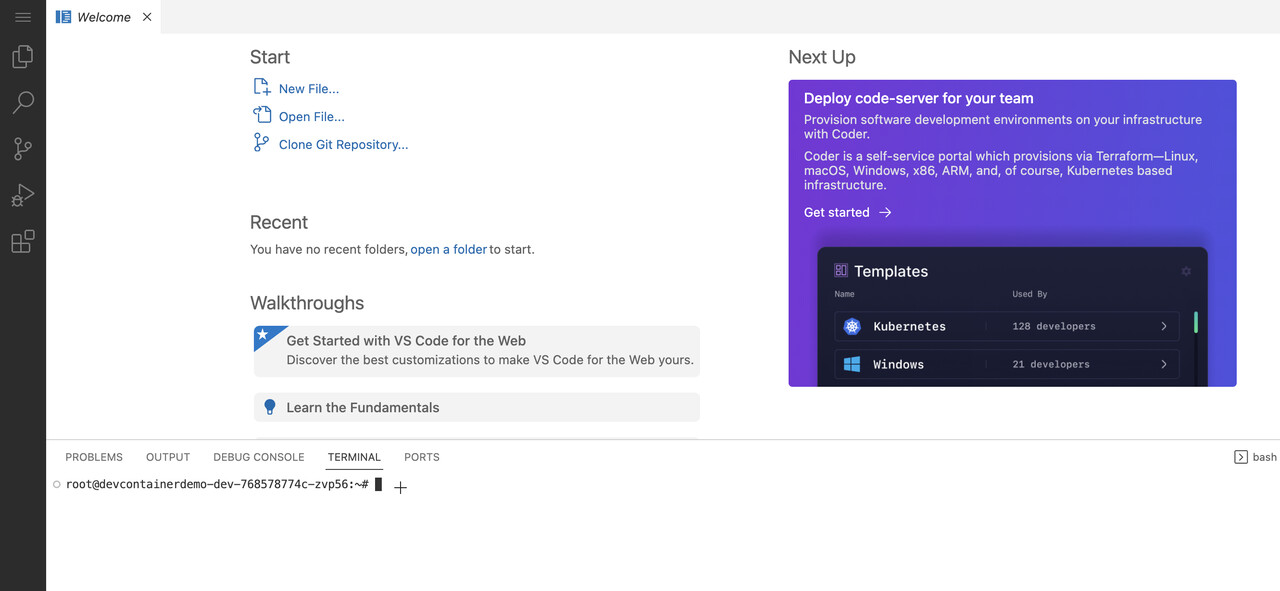Click the "Recent" heading
The image size is (1280, 591).
(x=279, y=222)
